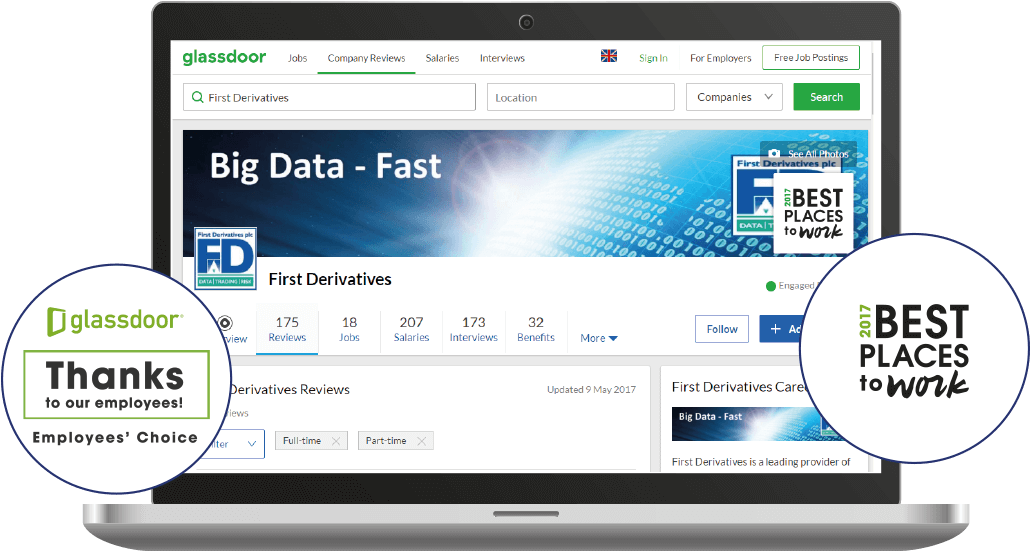Click the See All Photos camera icon

pos(774,153)
